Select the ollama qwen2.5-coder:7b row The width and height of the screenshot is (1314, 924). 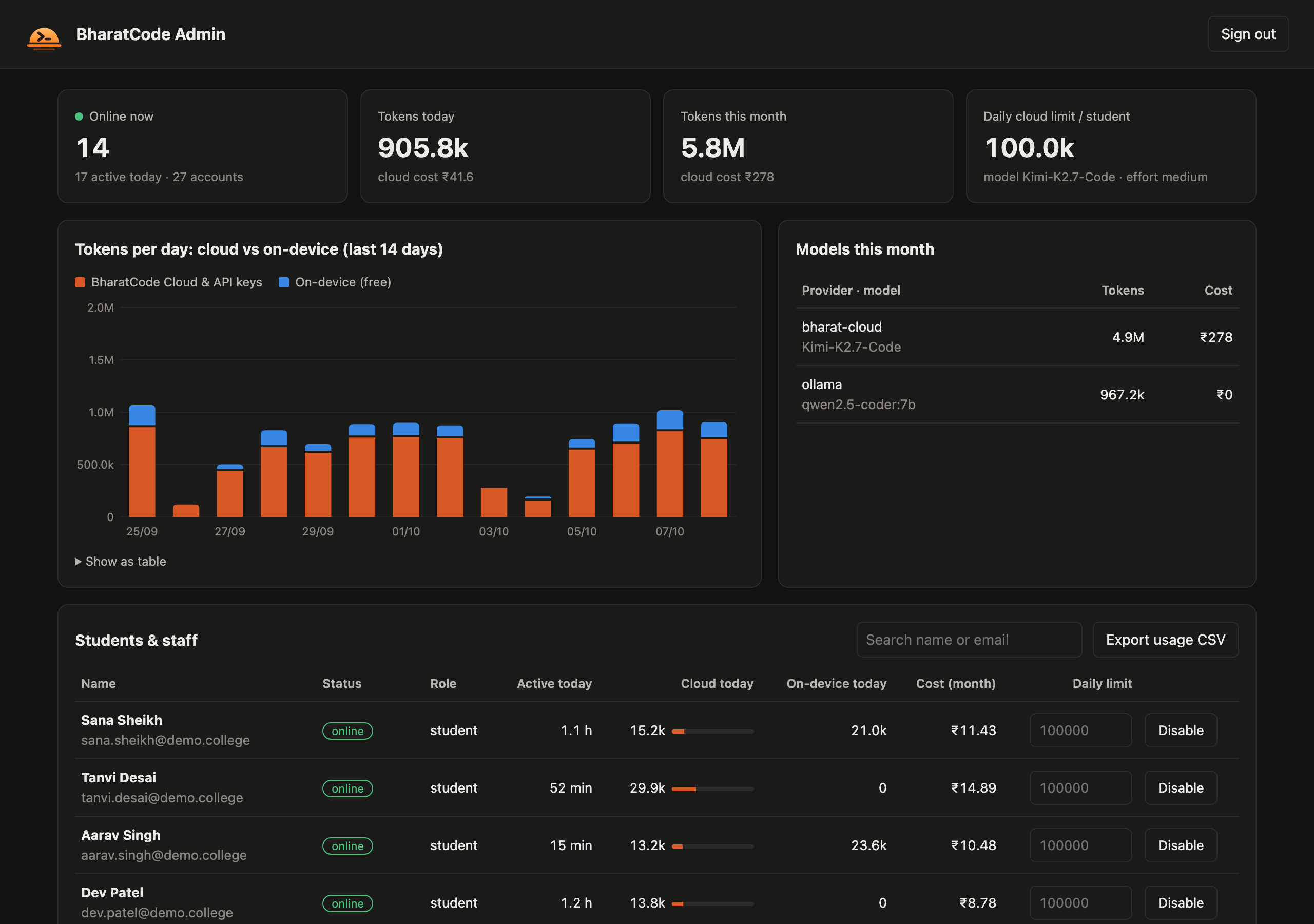(1017, 394)
